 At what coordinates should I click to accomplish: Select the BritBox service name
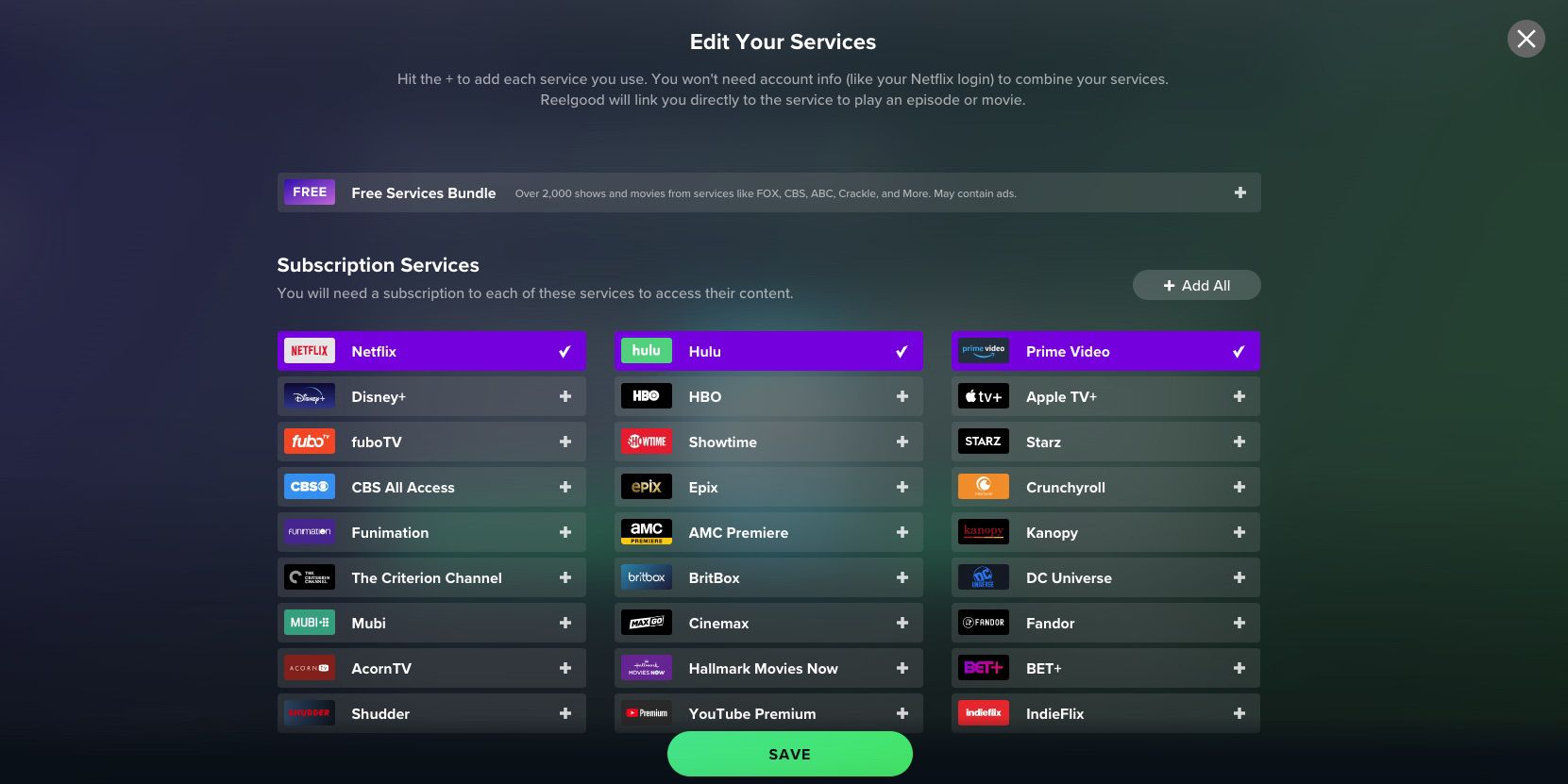tap(715, 577)
